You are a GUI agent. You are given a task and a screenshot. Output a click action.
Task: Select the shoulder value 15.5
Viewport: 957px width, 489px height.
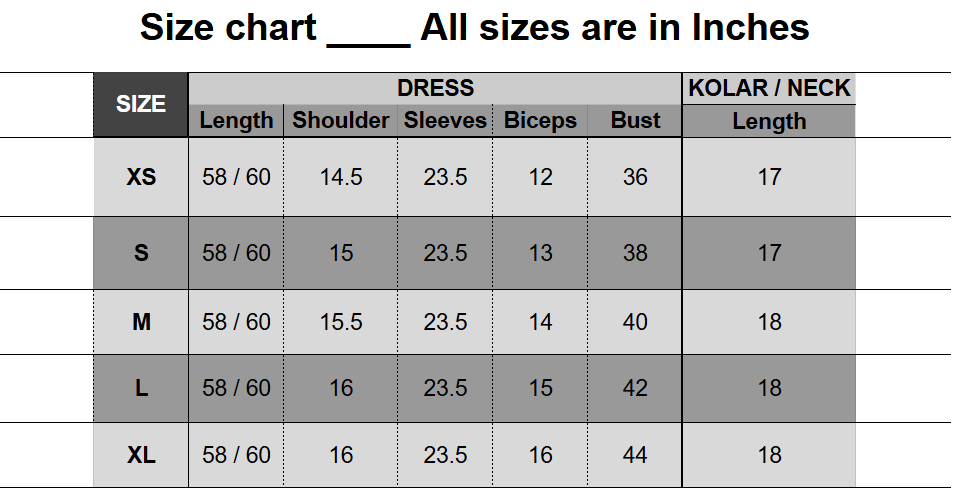coord(341,322)
